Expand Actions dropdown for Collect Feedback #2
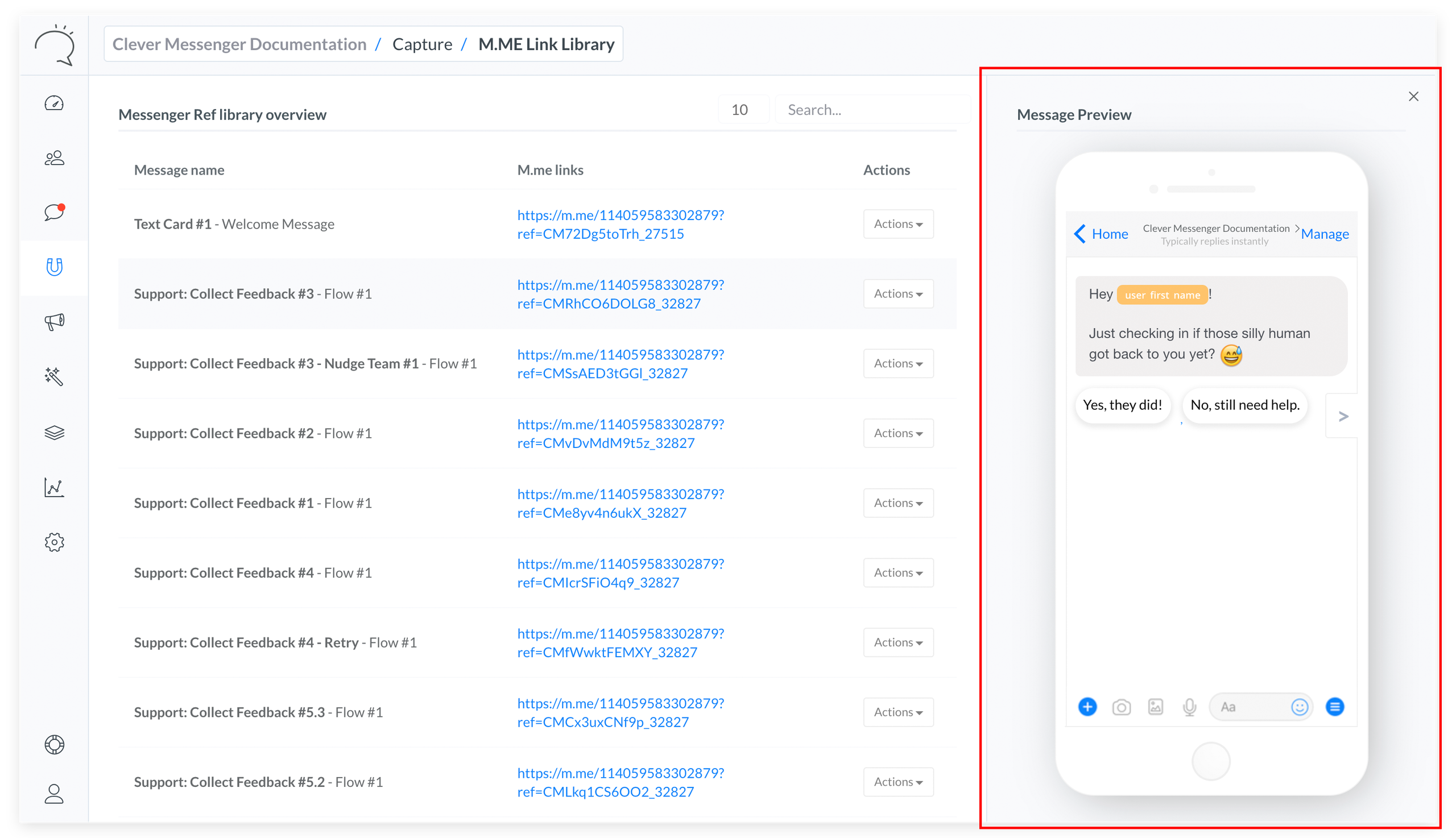 pos(897,433)
